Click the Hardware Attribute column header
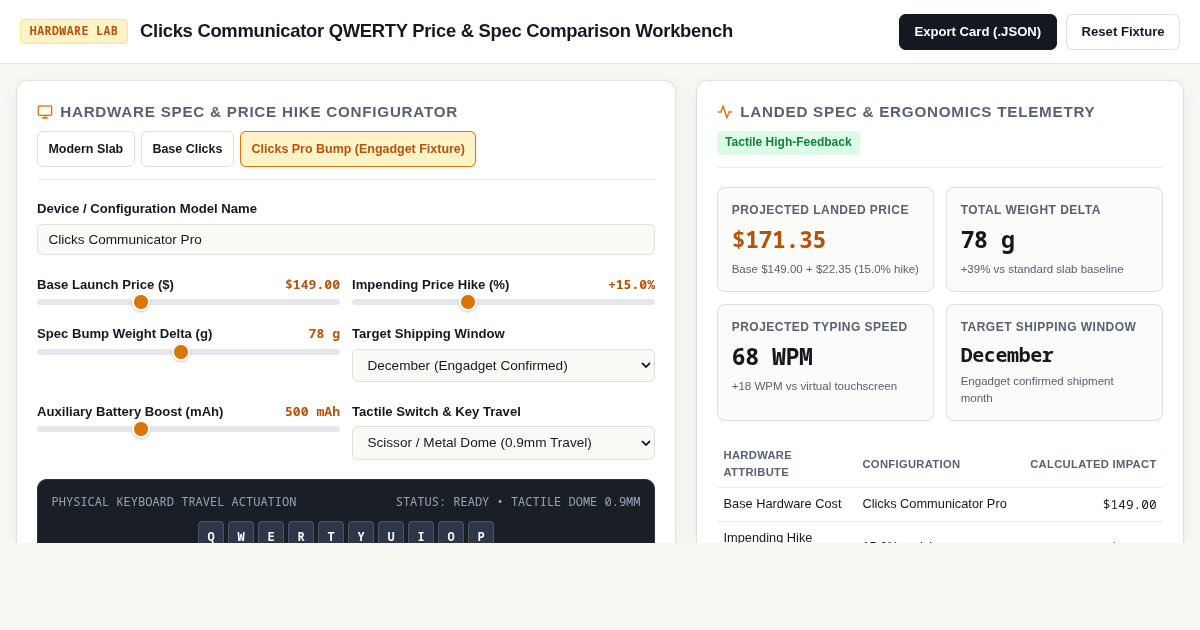 (x=758, y=464)
